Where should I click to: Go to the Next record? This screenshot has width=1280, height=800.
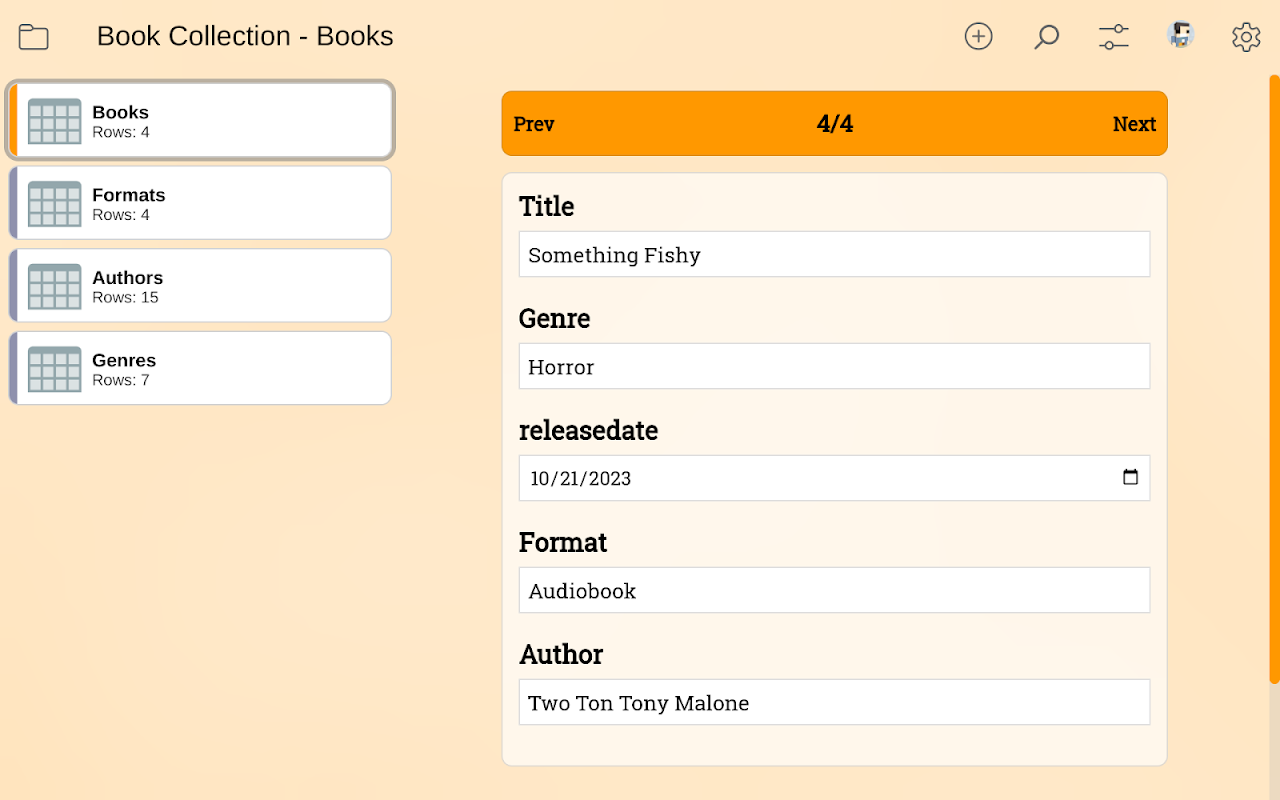pyautogui.click(x=1134, y=124)
